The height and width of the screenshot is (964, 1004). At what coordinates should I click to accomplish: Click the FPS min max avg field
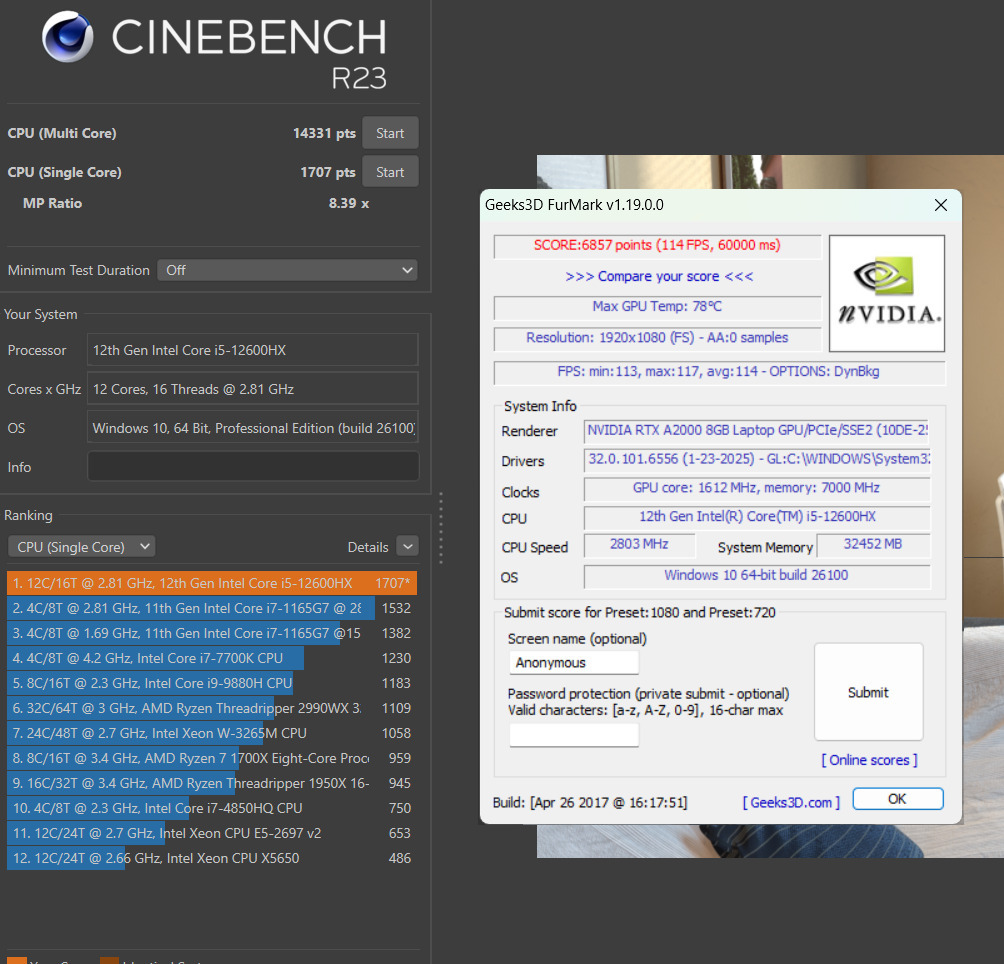719,373
